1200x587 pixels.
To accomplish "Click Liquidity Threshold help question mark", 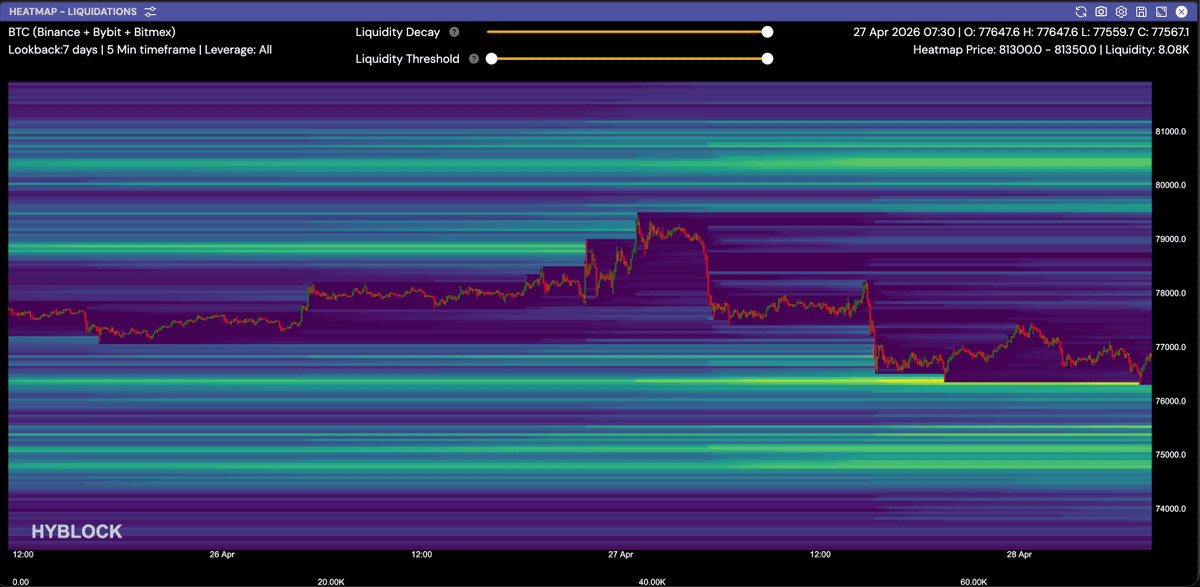I will pyautogui.click(x=473, y=59).
